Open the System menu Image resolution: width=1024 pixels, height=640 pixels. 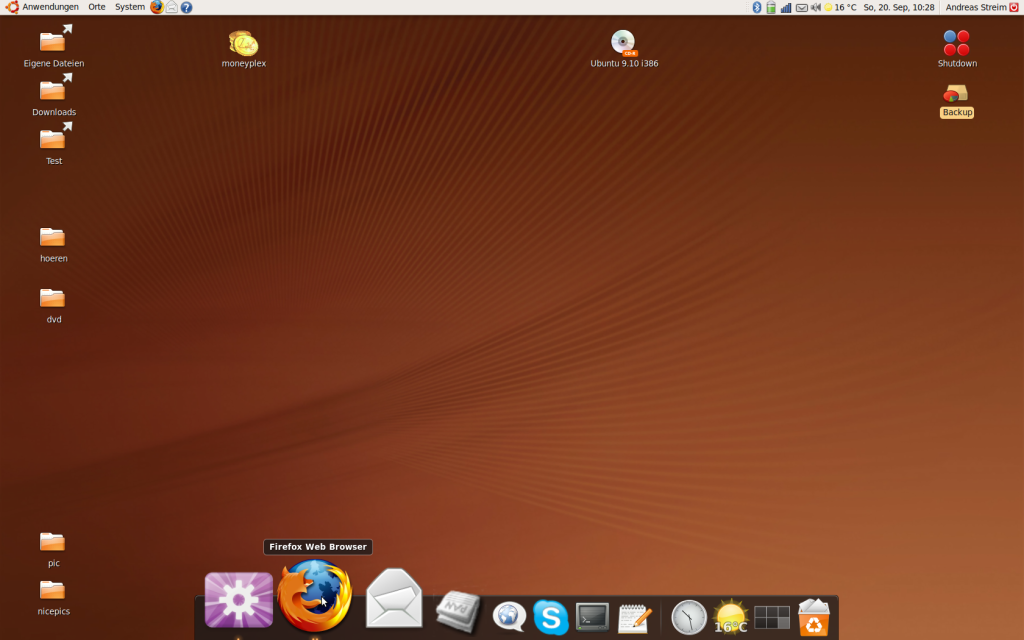pos(130,7)
